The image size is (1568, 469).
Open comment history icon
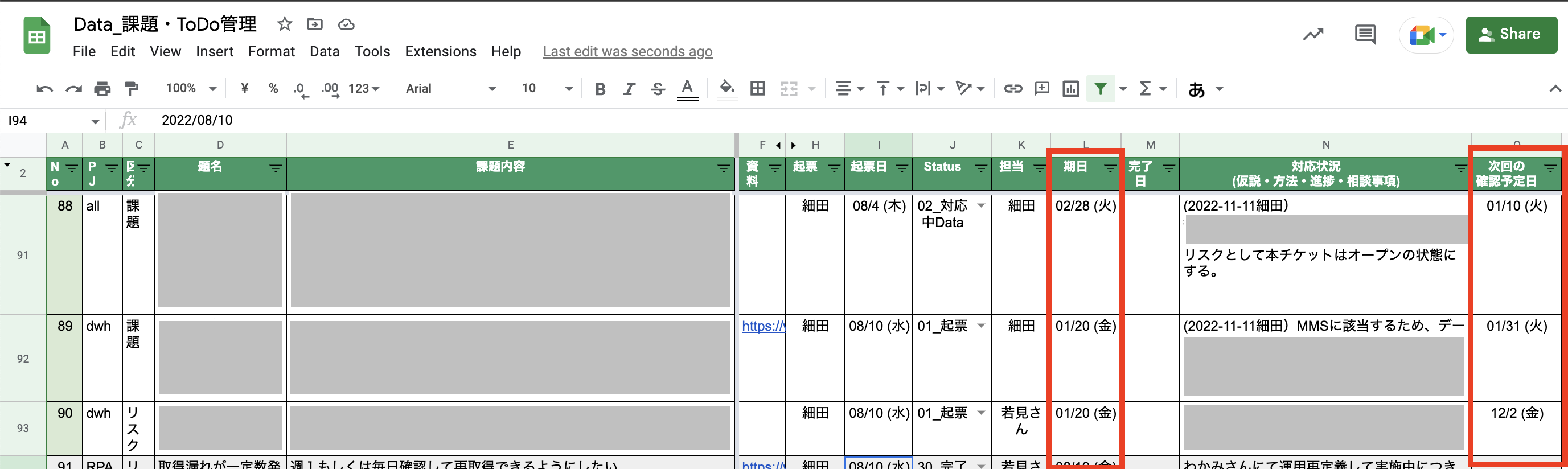[x=1365, y=35]
